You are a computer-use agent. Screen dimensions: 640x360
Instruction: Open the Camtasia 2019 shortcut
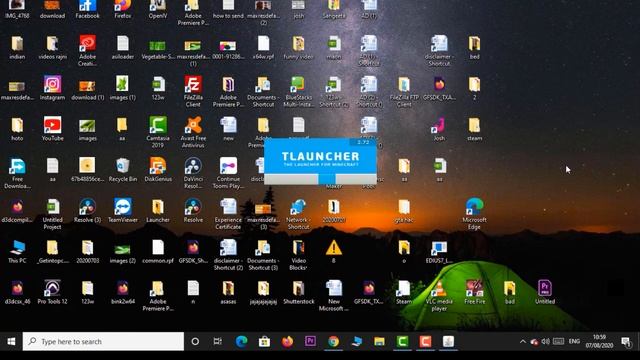click(x=158, y=132)
